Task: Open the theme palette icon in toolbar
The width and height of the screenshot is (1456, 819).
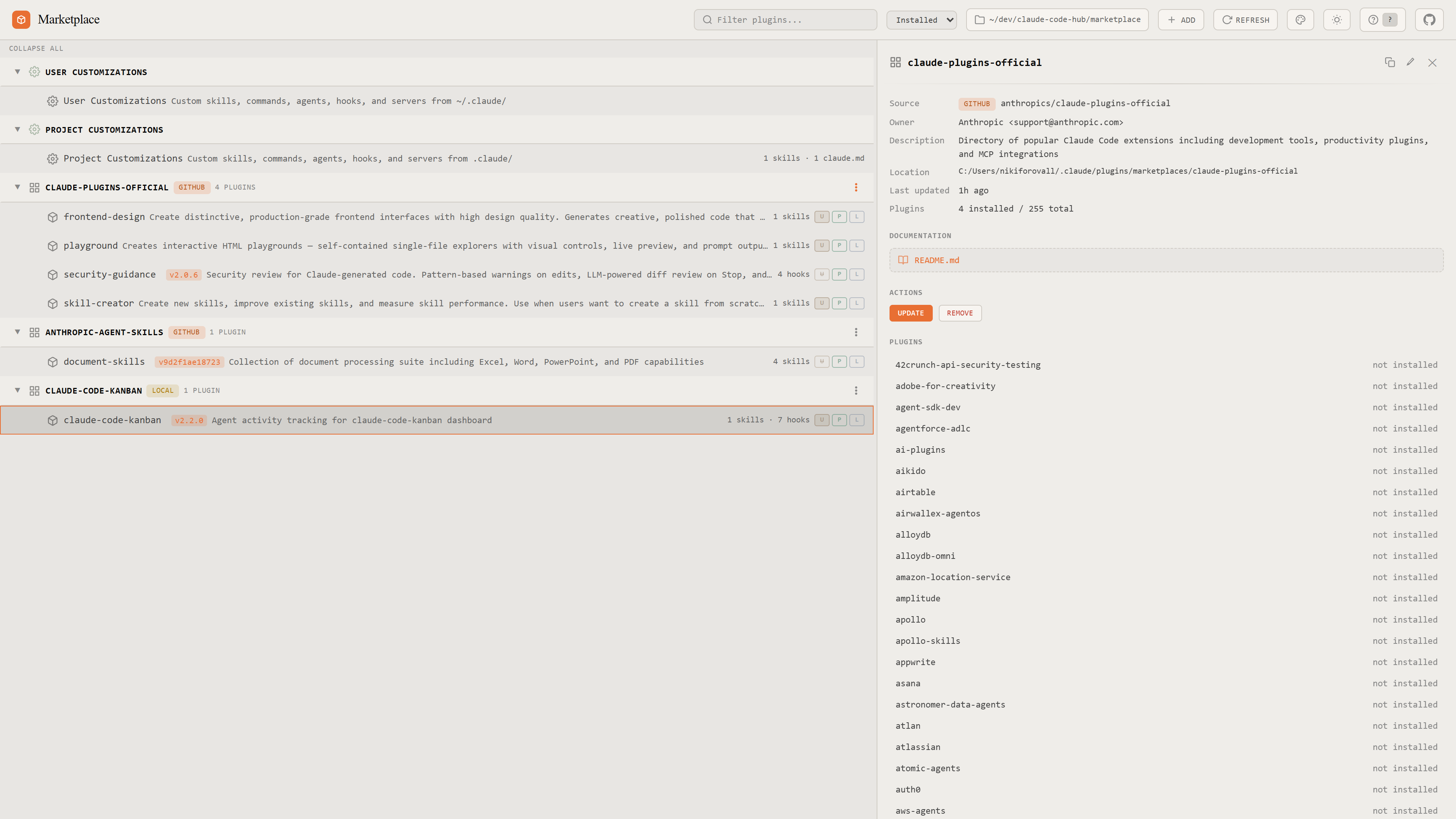Action: click(1300, 20)
